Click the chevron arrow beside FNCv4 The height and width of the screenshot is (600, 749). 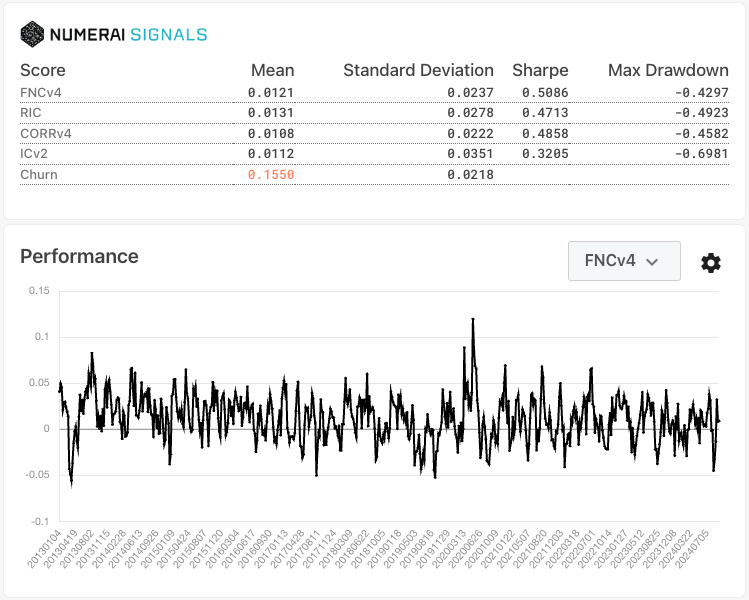653,262
